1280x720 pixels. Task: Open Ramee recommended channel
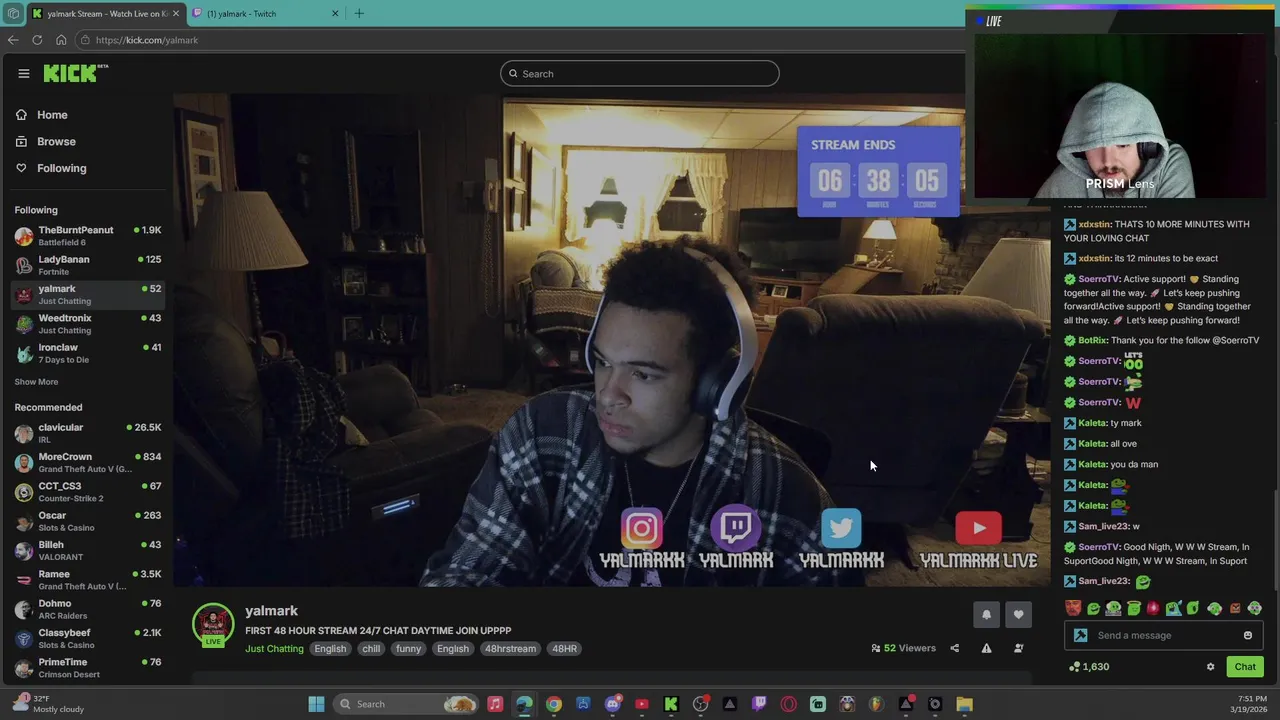click(x=88, y=580)
